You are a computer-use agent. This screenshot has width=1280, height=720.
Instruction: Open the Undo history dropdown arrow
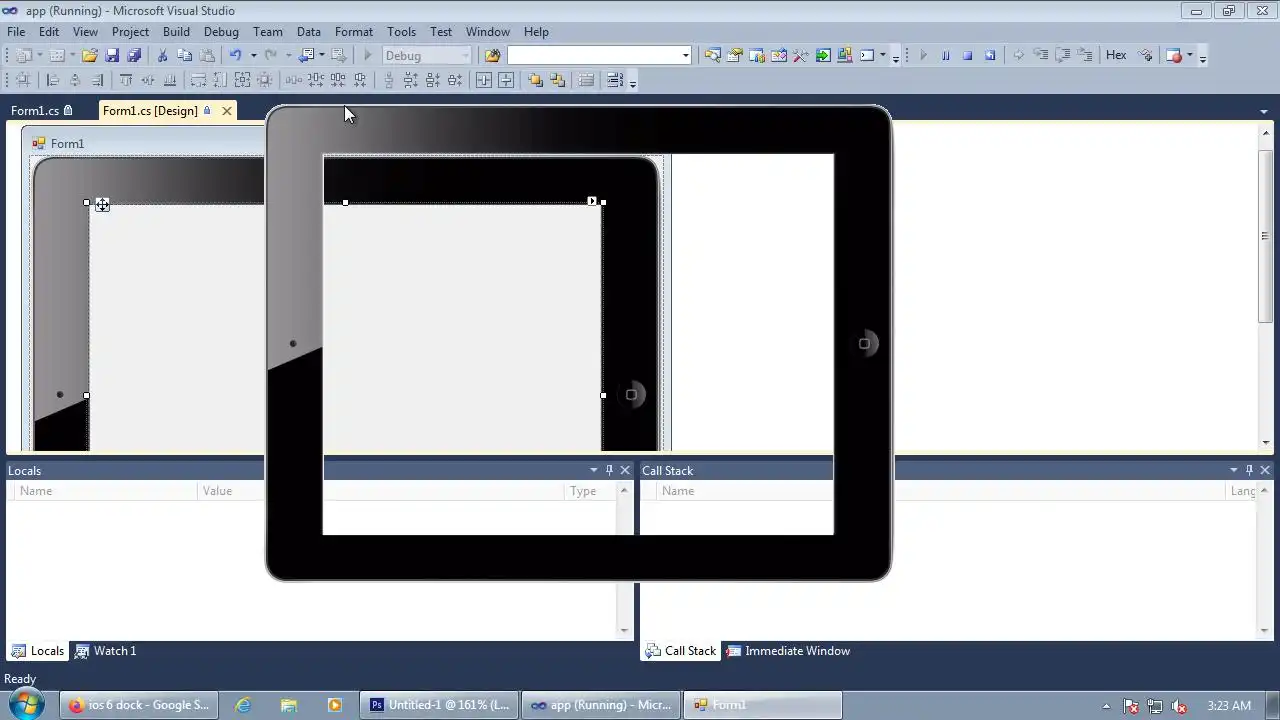tap(253, 56)
